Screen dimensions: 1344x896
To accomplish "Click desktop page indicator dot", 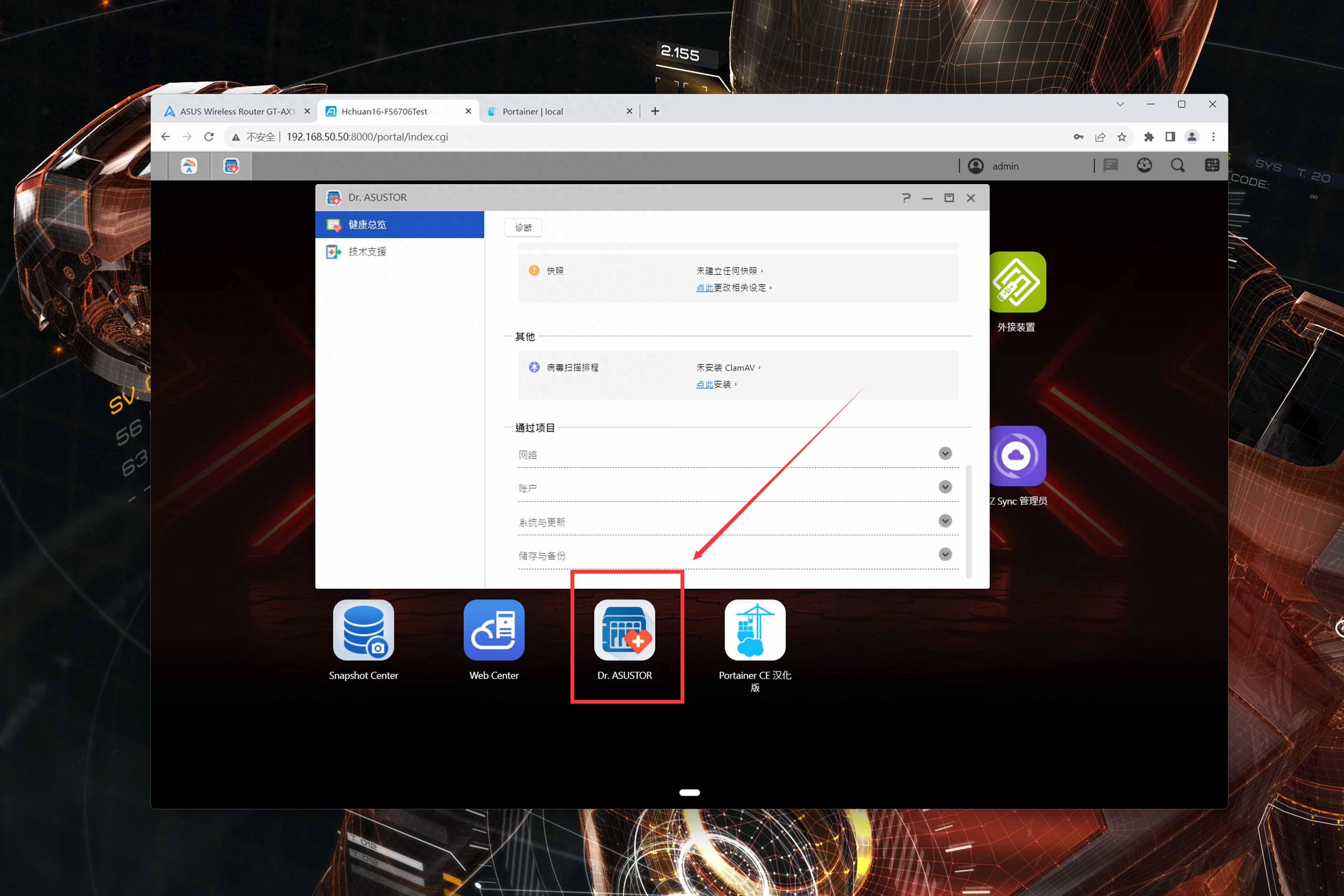I will 690,793.
